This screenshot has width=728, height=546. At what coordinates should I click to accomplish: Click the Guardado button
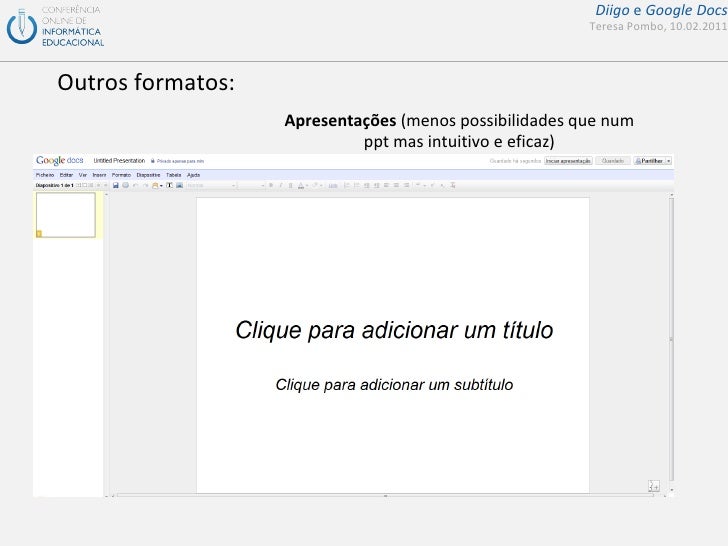[x=613, y=161]
